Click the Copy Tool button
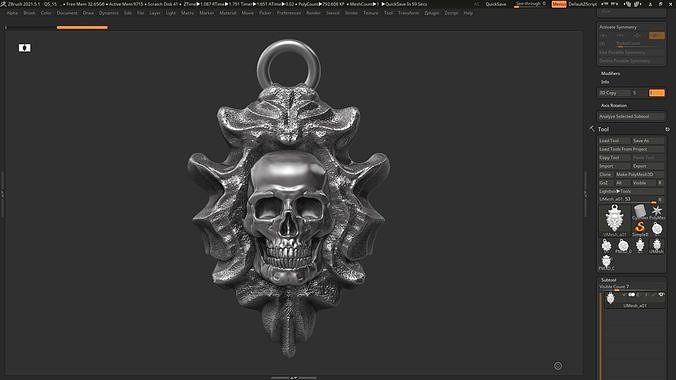 614,157
